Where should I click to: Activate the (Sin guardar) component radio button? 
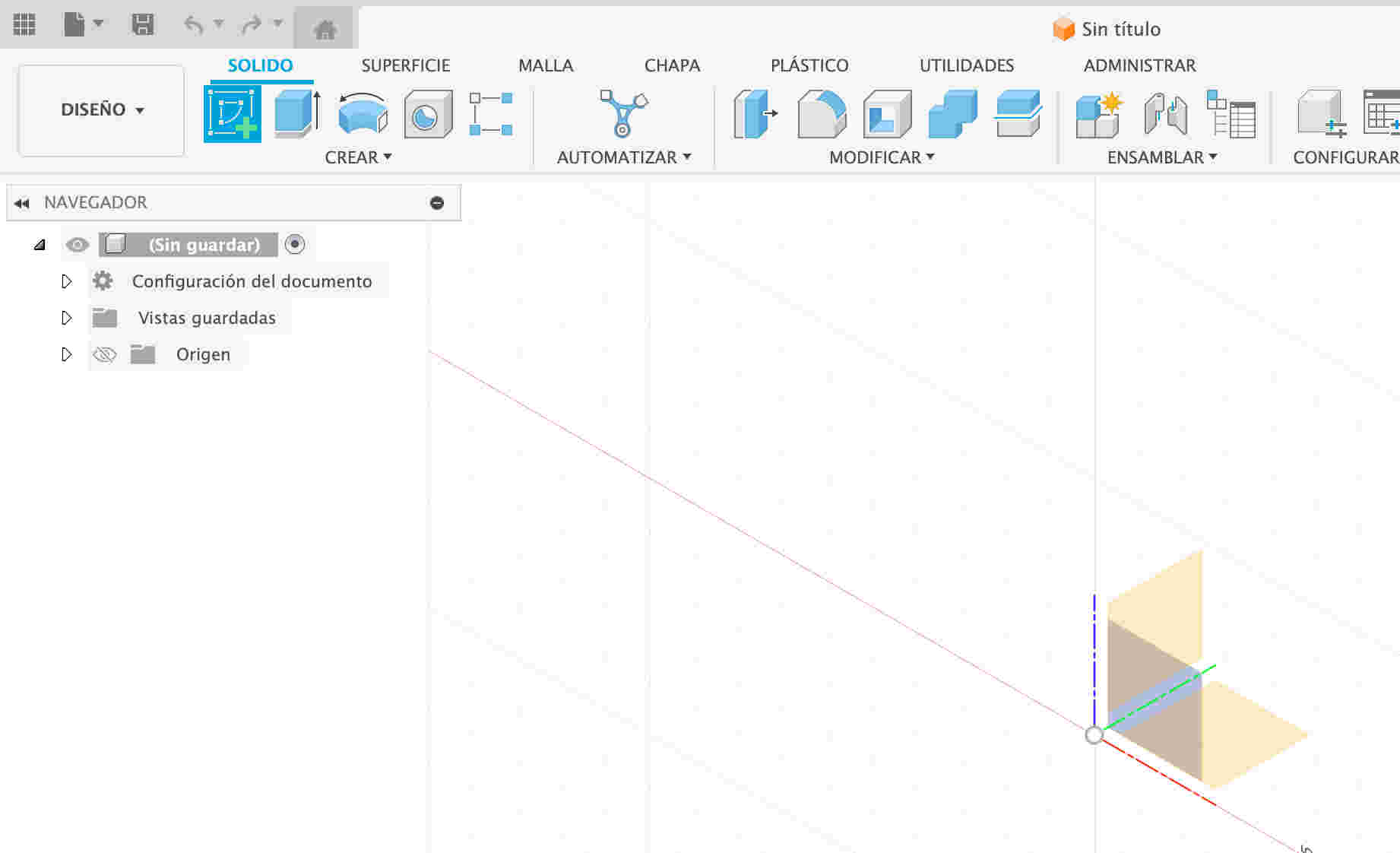[x=295, y=244]
